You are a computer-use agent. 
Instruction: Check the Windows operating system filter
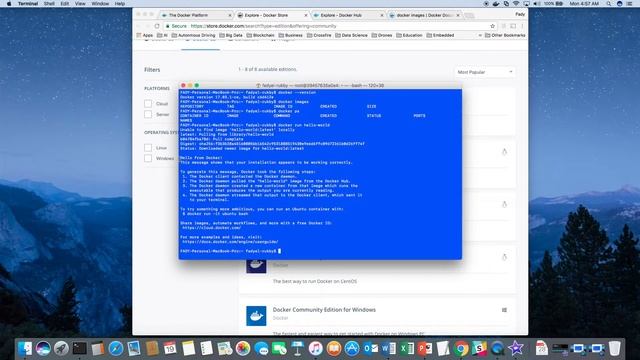[x=148, y=158]
